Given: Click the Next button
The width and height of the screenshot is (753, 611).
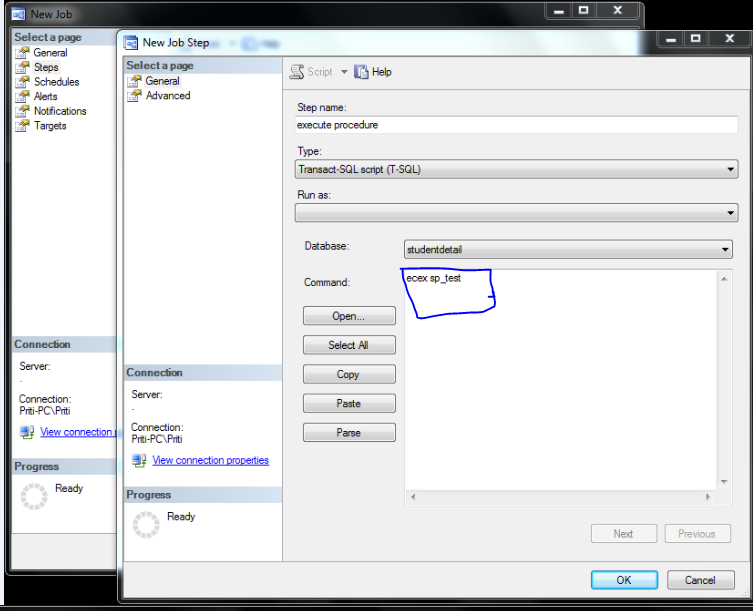Looking at the screenshot, I should [x=624, y=534].
